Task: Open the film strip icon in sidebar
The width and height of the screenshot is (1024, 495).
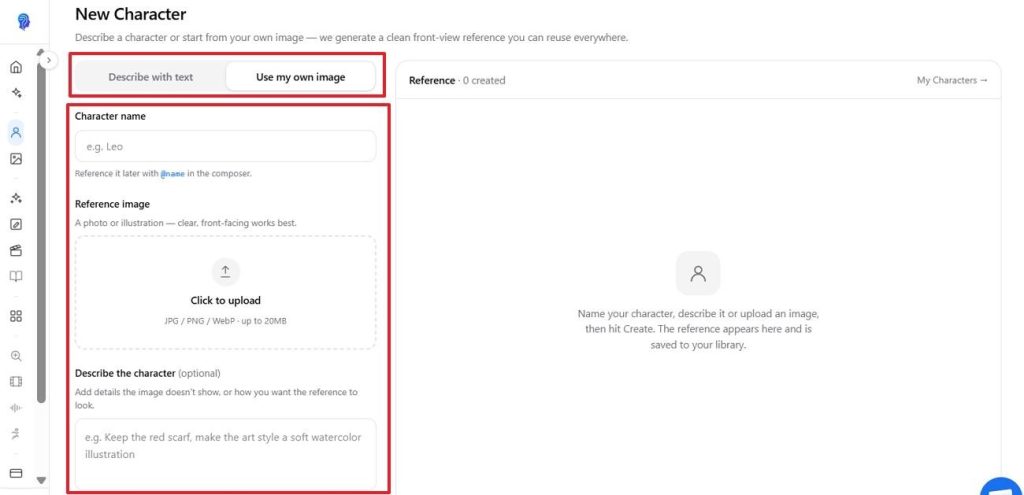Action: 16,382
